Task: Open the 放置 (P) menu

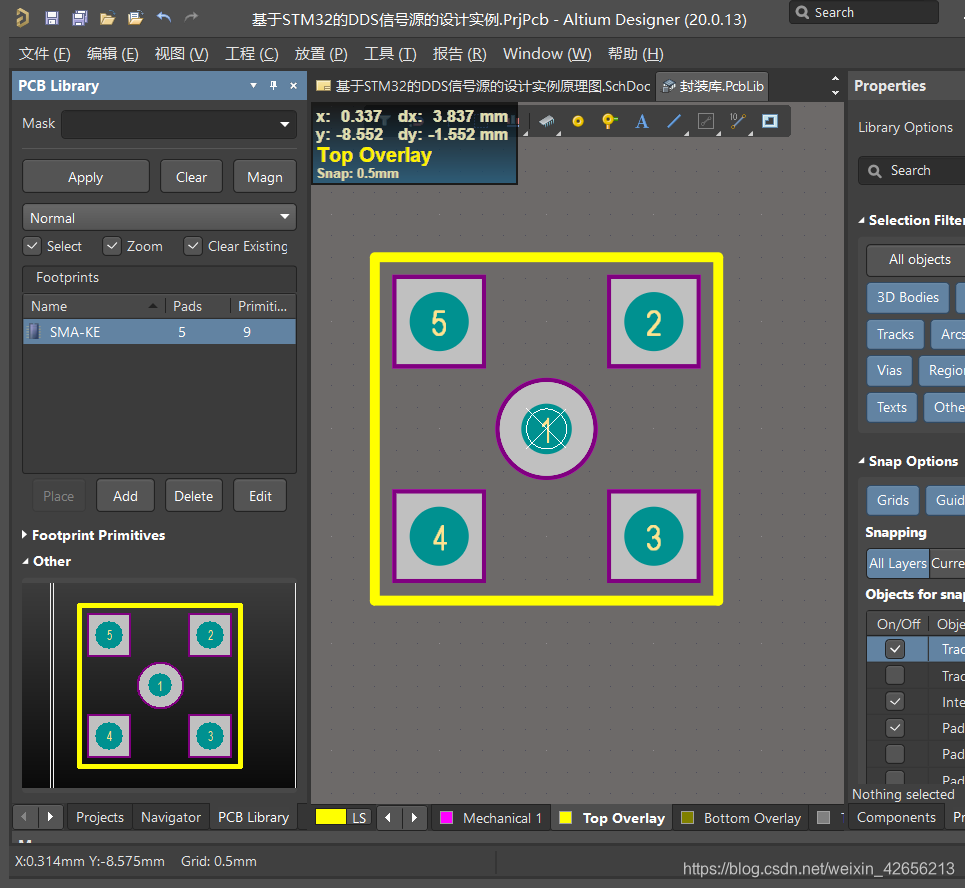Action: [x=321, y=54]
